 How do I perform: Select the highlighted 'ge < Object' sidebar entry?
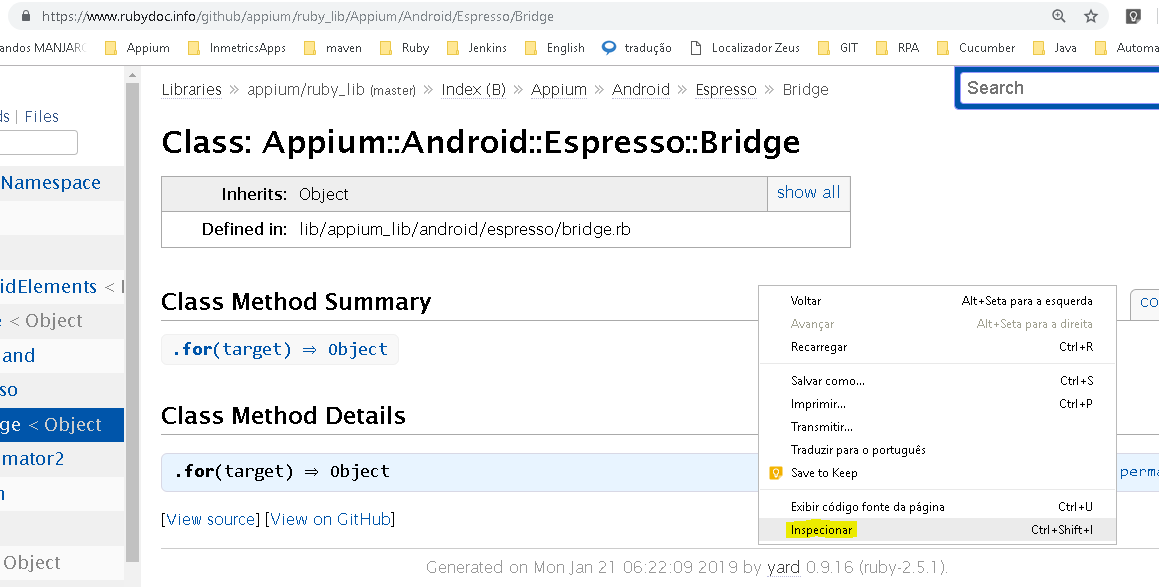click(62, 424)
